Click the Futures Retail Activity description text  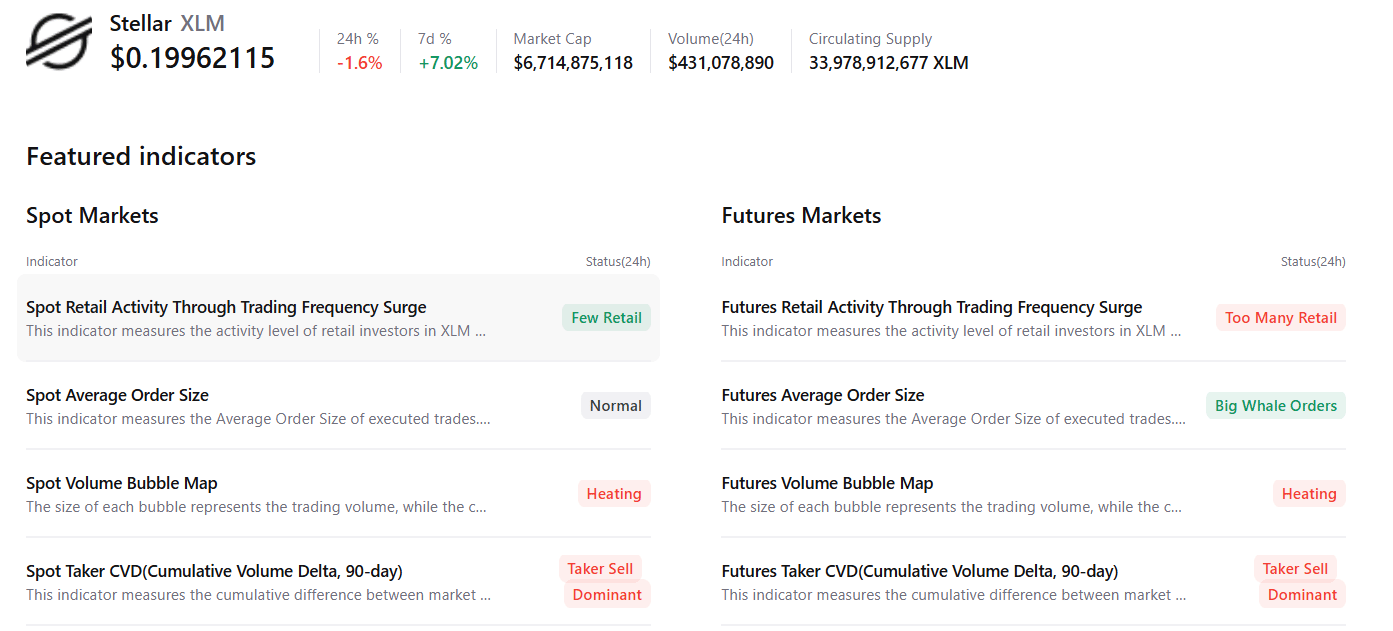(952, 331)
